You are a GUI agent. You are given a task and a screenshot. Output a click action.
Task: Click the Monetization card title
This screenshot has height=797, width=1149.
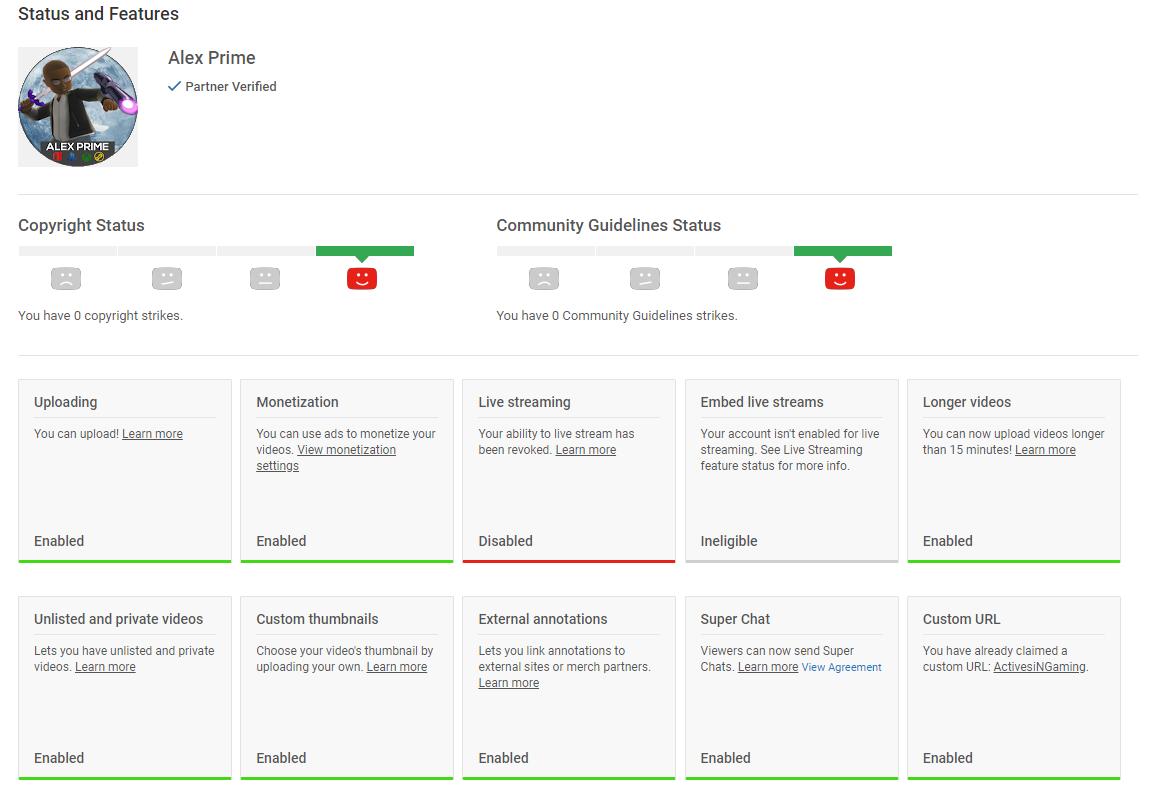coord(297,402)
